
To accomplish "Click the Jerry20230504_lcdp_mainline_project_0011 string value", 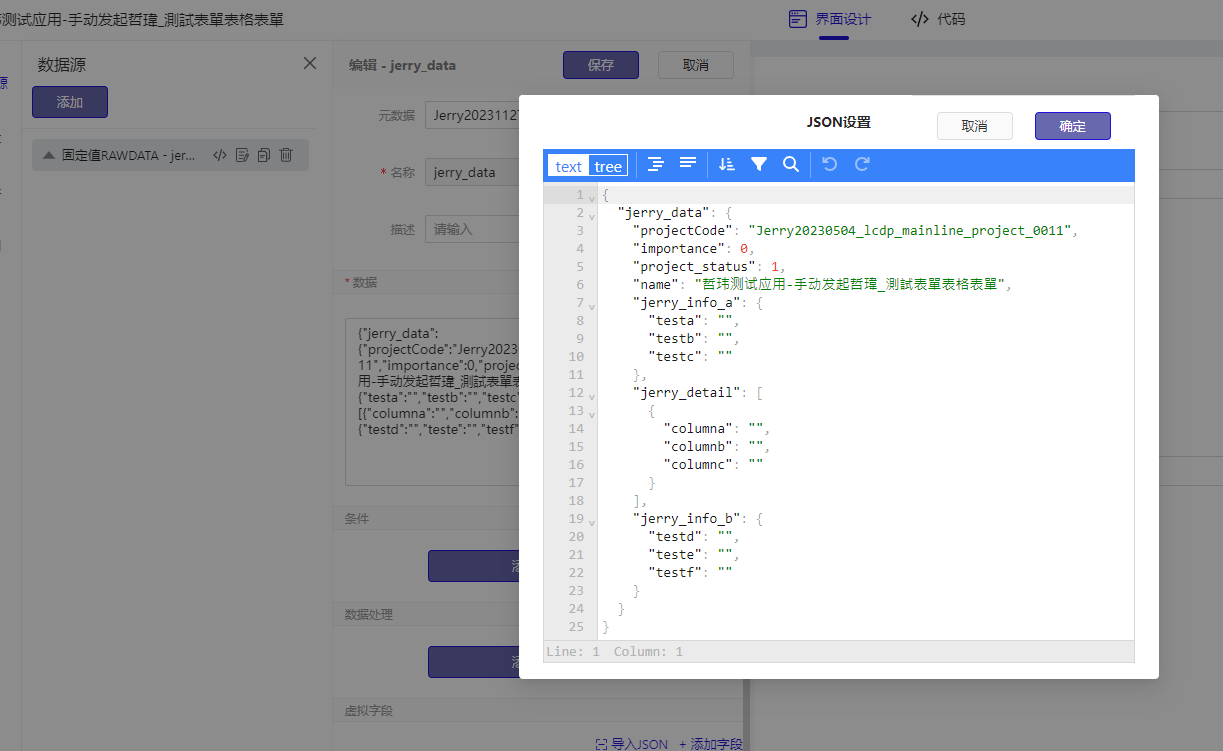I will pyautogui.click(x=910, y=230).
